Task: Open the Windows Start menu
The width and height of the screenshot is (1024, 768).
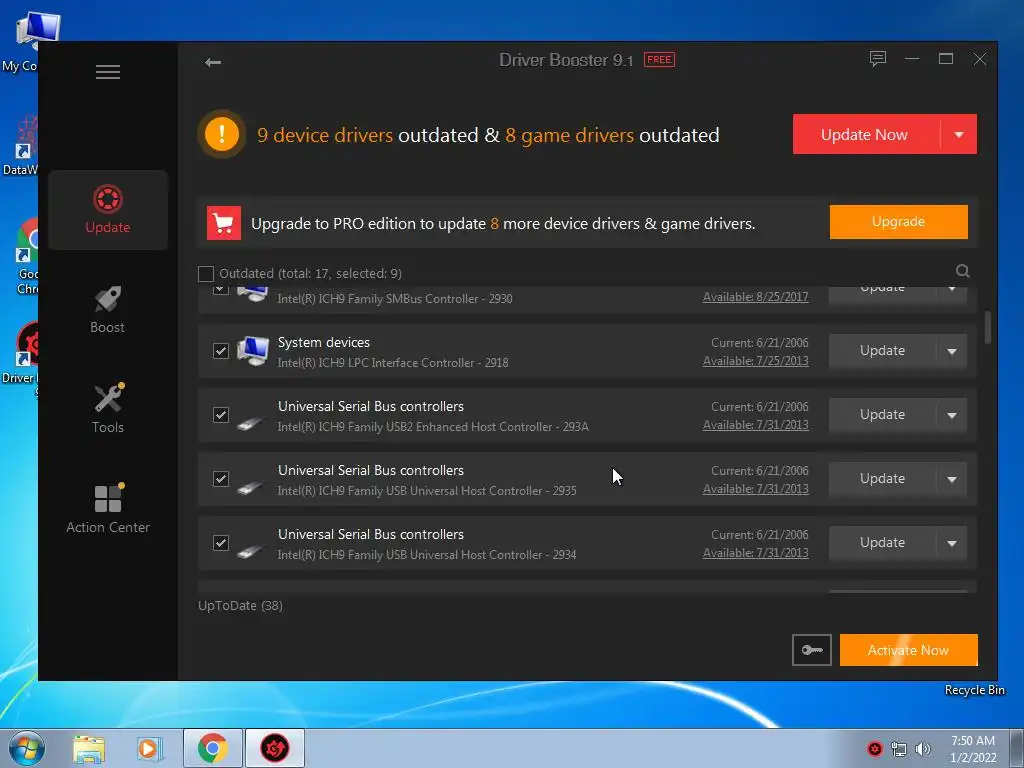Action: (x=26, y=748)
